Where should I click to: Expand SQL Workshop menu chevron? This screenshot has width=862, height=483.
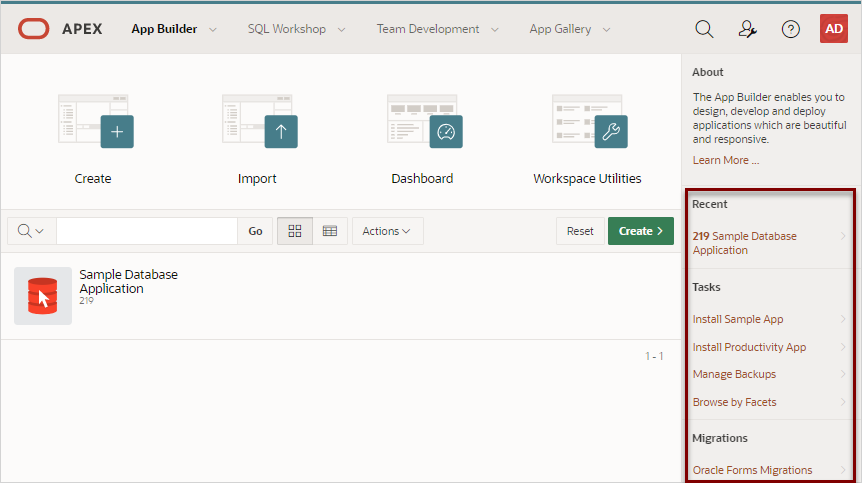[x=341, y=30]
